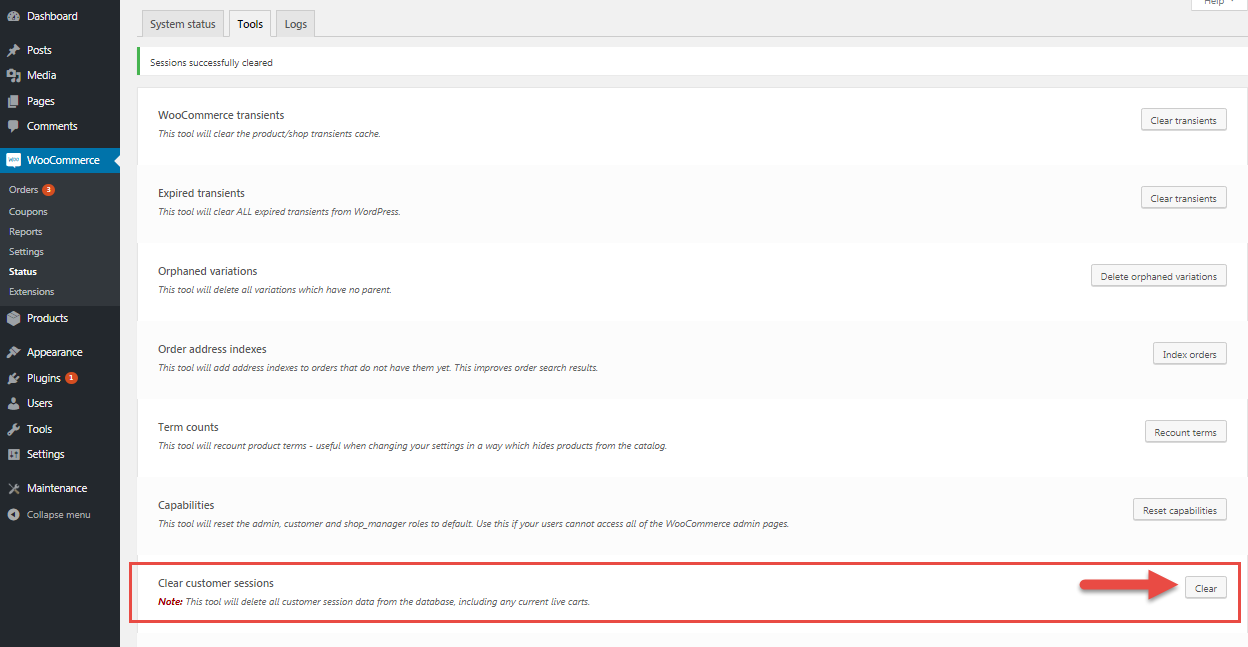Click the Posts pushpin icon

click(x=13, y=50)
